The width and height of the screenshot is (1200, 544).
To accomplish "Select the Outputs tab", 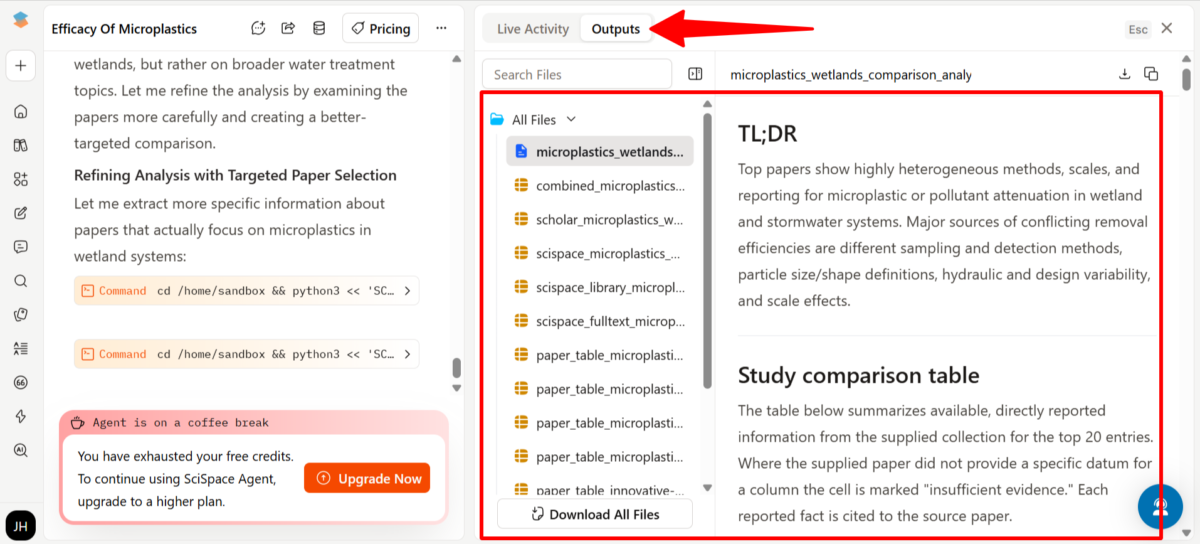I will [615, 29].
